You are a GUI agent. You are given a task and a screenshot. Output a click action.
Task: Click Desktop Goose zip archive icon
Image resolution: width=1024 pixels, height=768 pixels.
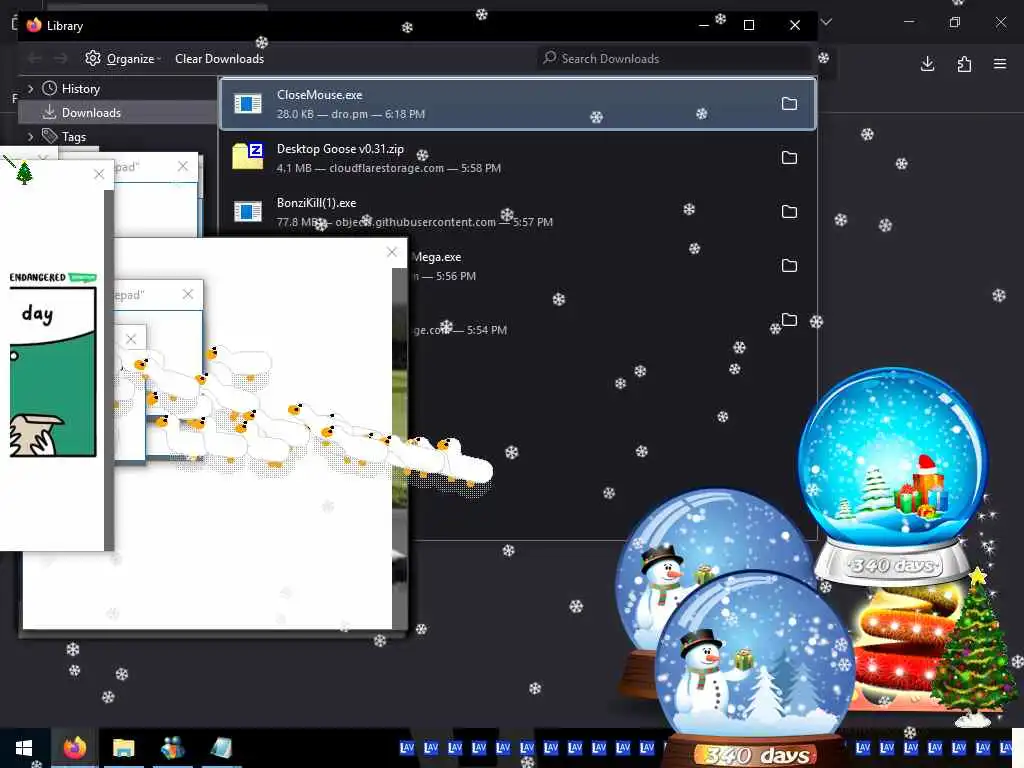click(248, 156)
